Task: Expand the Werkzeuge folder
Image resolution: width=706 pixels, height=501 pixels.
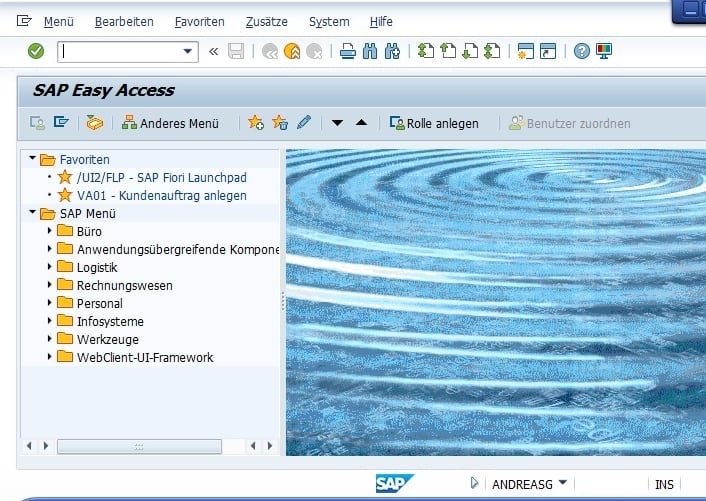Action: [50, 339]
